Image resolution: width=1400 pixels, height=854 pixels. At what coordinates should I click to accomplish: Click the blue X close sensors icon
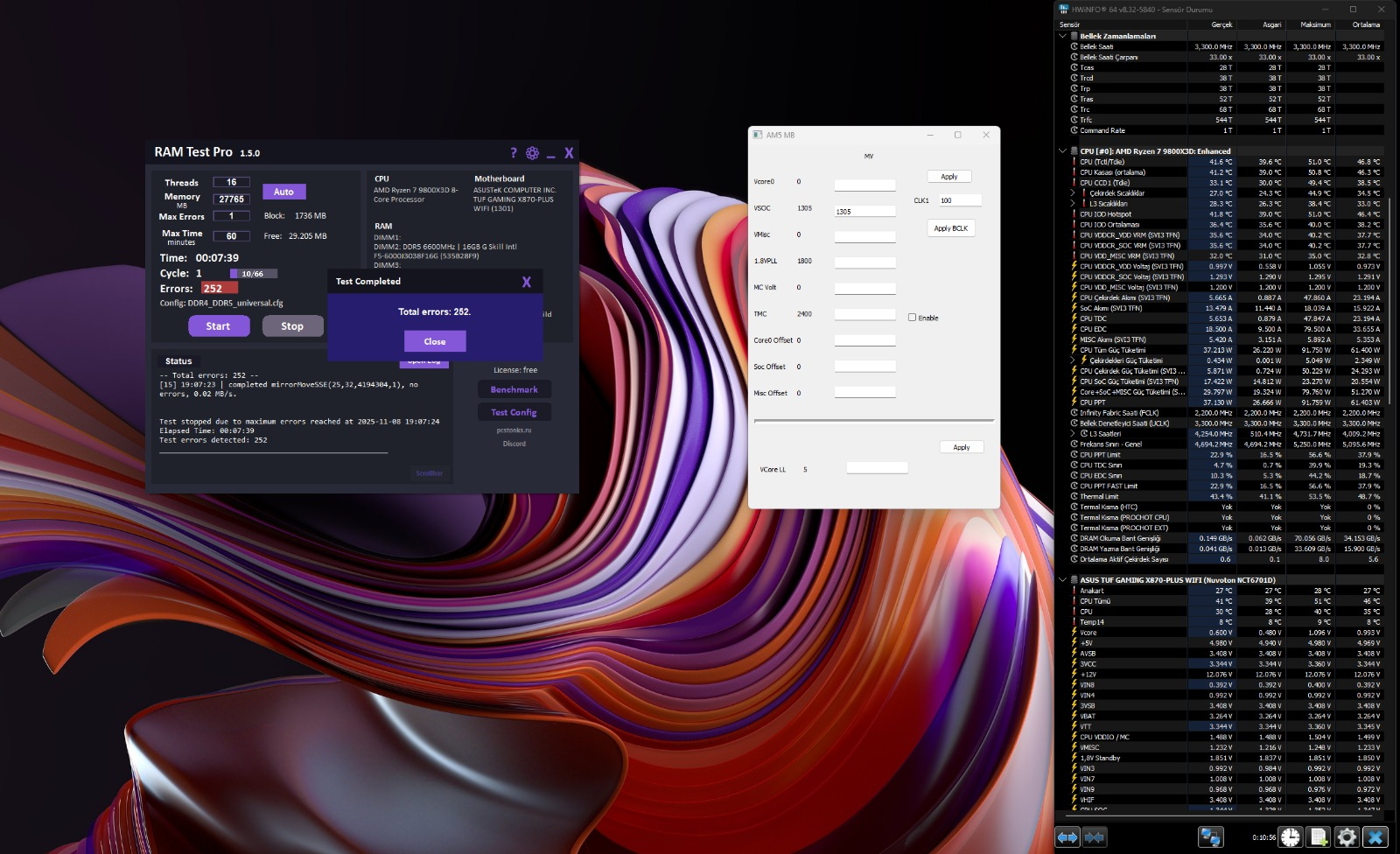pyautogui.click(x=1375, y=837)
